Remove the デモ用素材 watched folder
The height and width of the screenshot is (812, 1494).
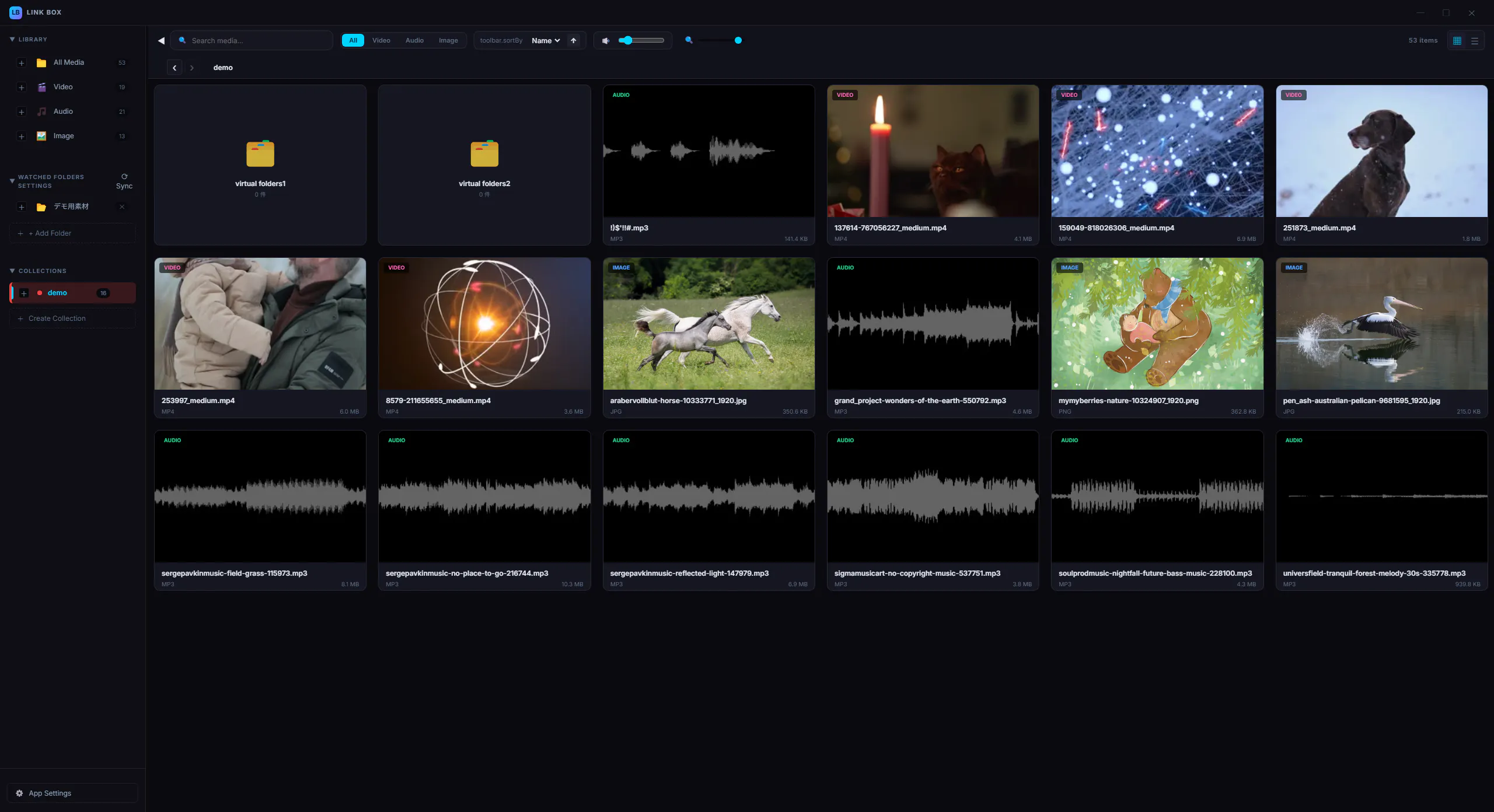click(x=122, y=206)
